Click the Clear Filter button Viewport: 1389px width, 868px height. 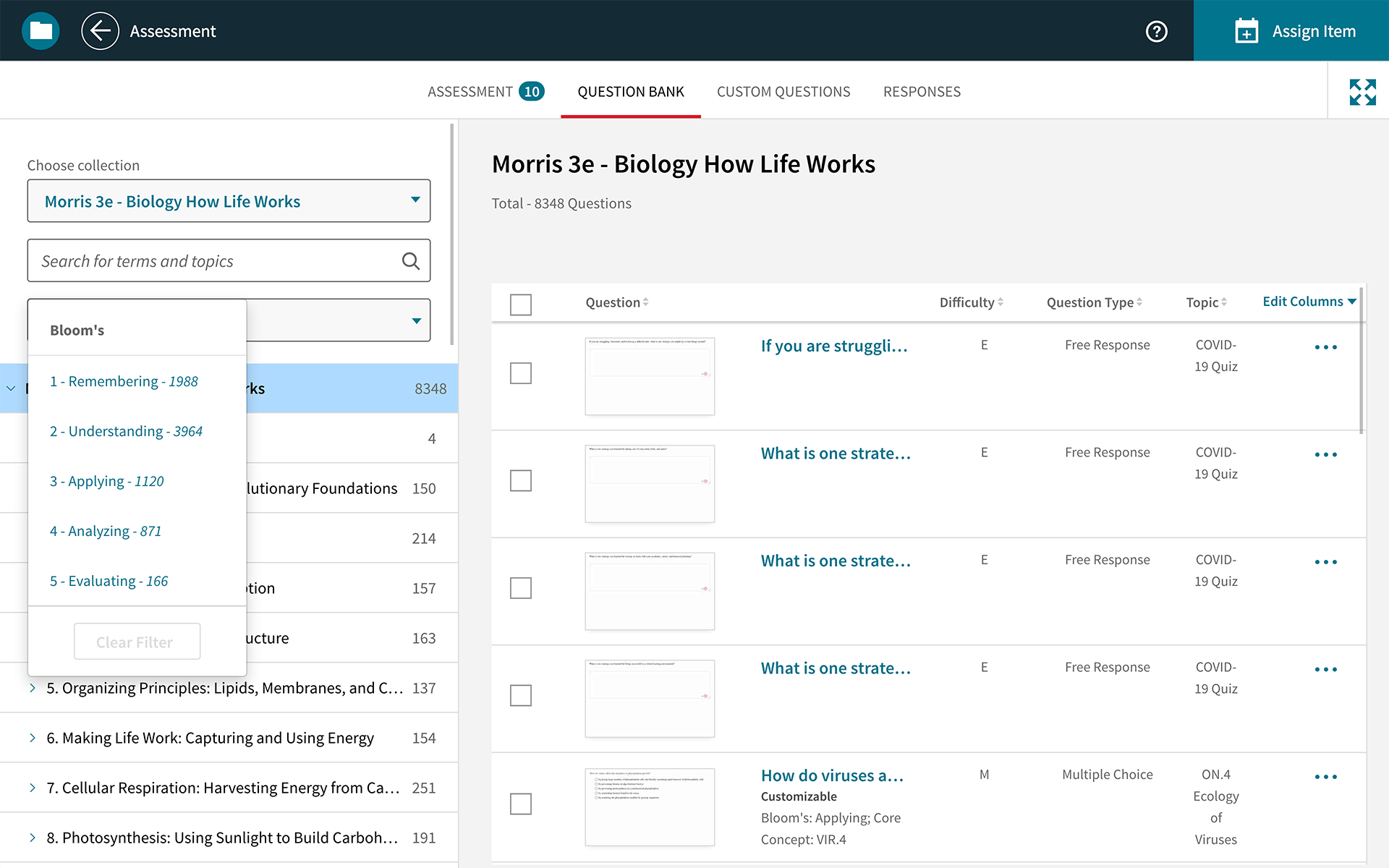pyautogui.click(x=134, y=641)
